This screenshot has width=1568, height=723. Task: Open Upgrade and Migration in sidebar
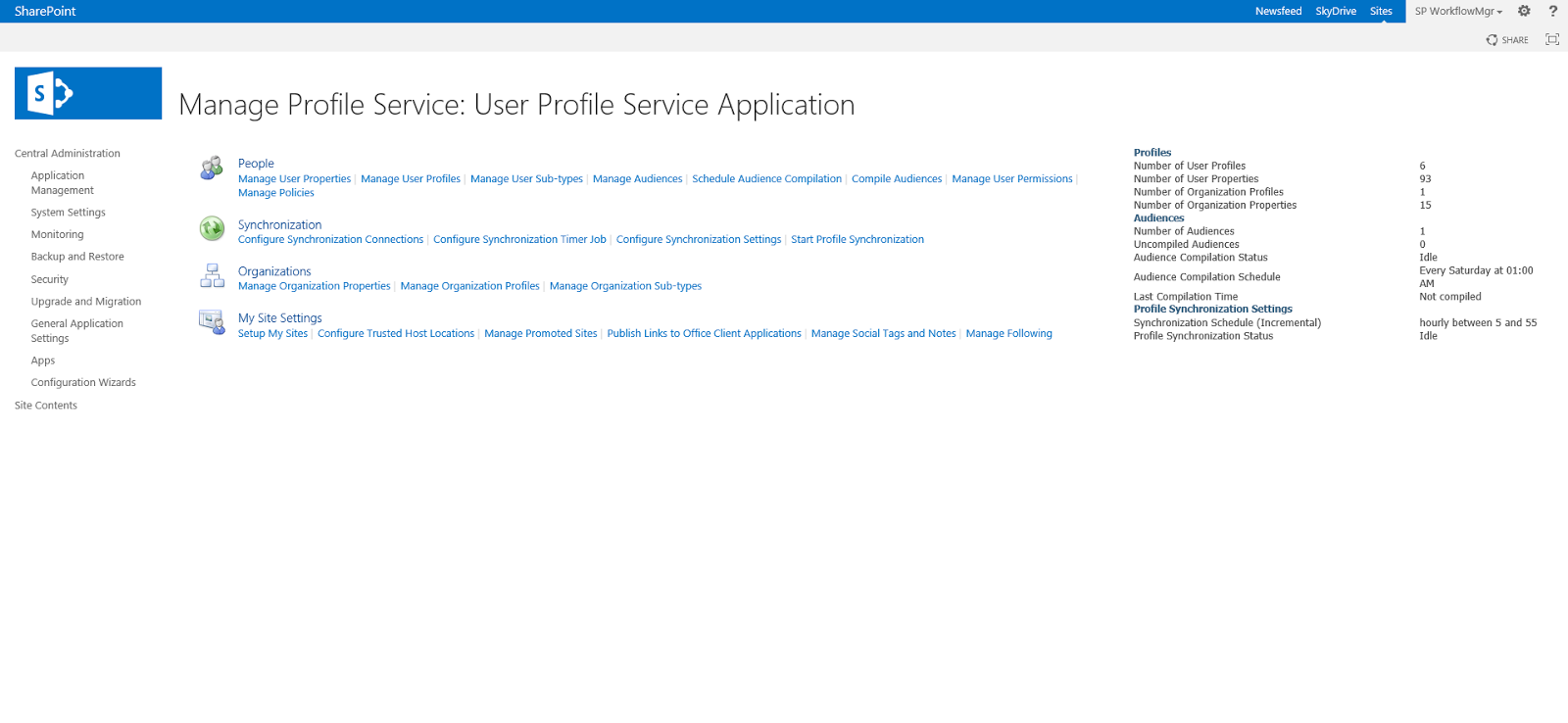tap(86, 302)
